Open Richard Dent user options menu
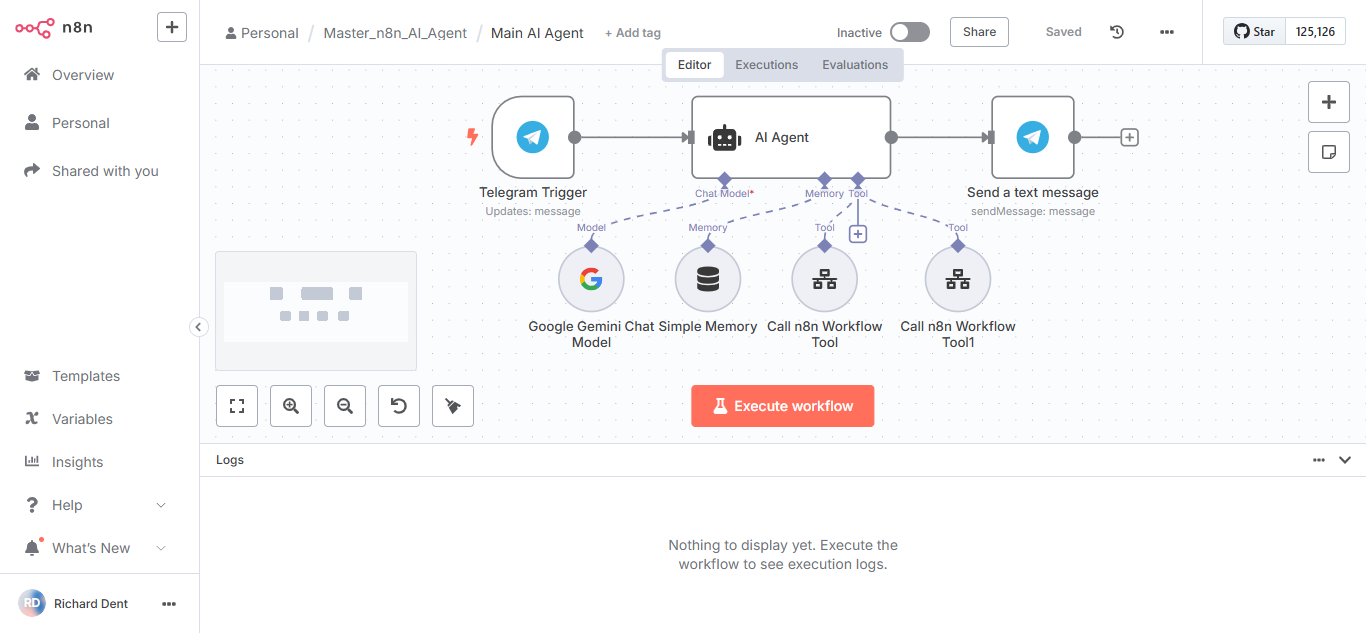The width and height of the screenshot is (1366, 633). pos(169,604)
